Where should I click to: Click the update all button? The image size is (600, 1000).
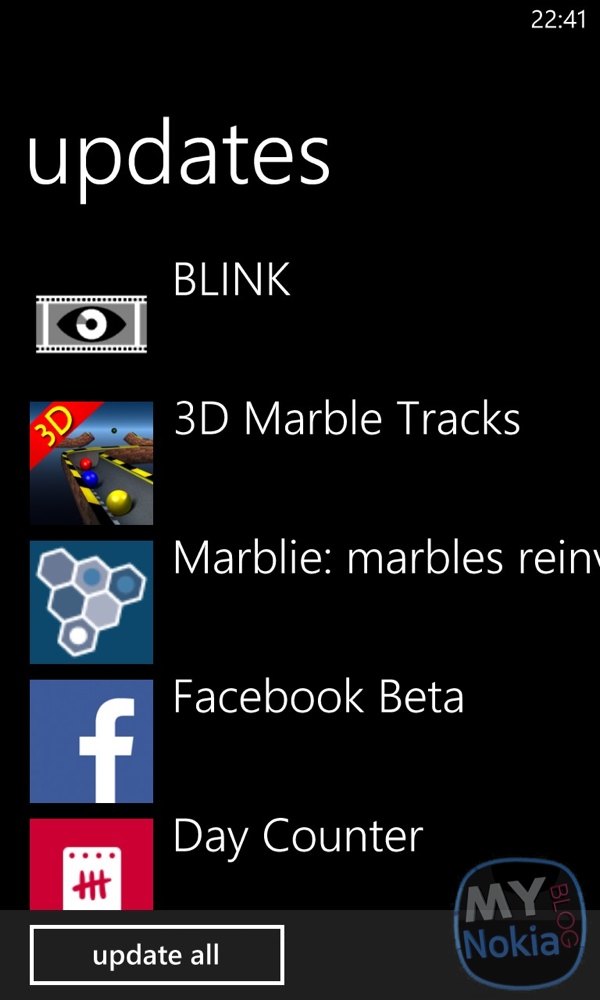157,955
